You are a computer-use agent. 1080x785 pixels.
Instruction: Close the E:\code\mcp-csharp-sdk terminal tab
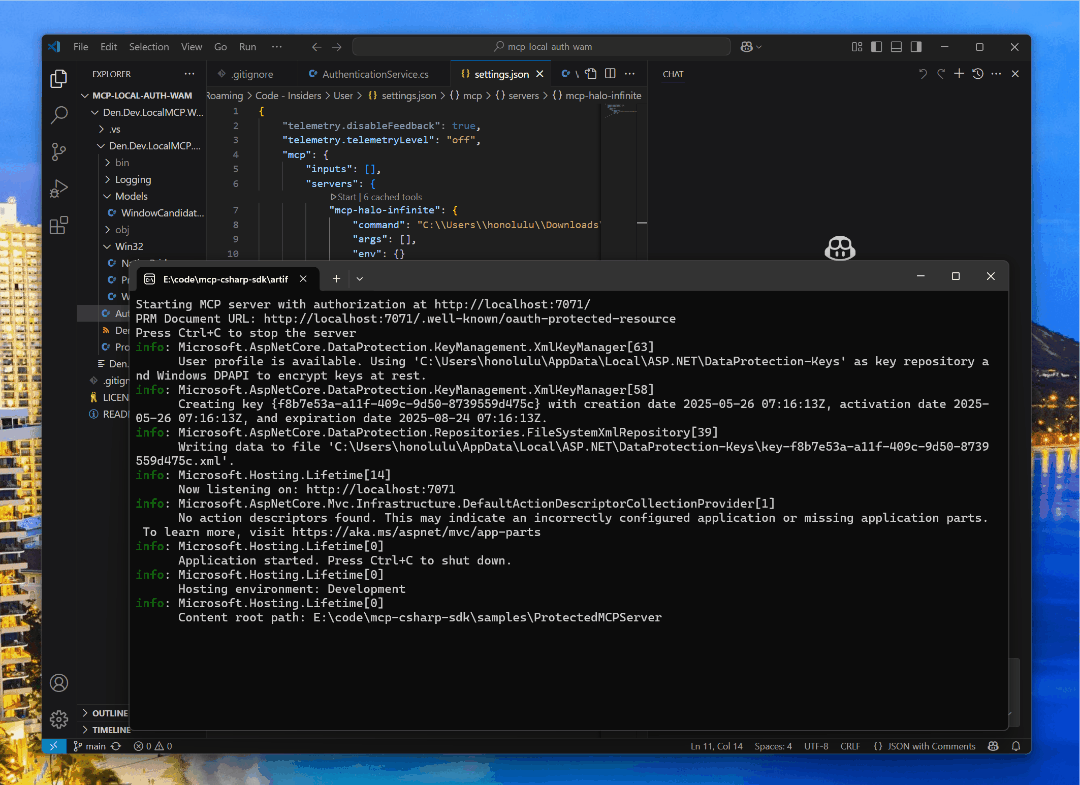(x=303, y=279)
